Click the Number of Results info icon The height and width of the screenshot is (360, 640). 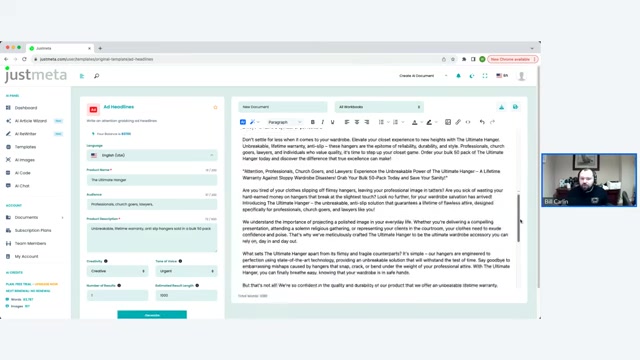coord(119,286)
